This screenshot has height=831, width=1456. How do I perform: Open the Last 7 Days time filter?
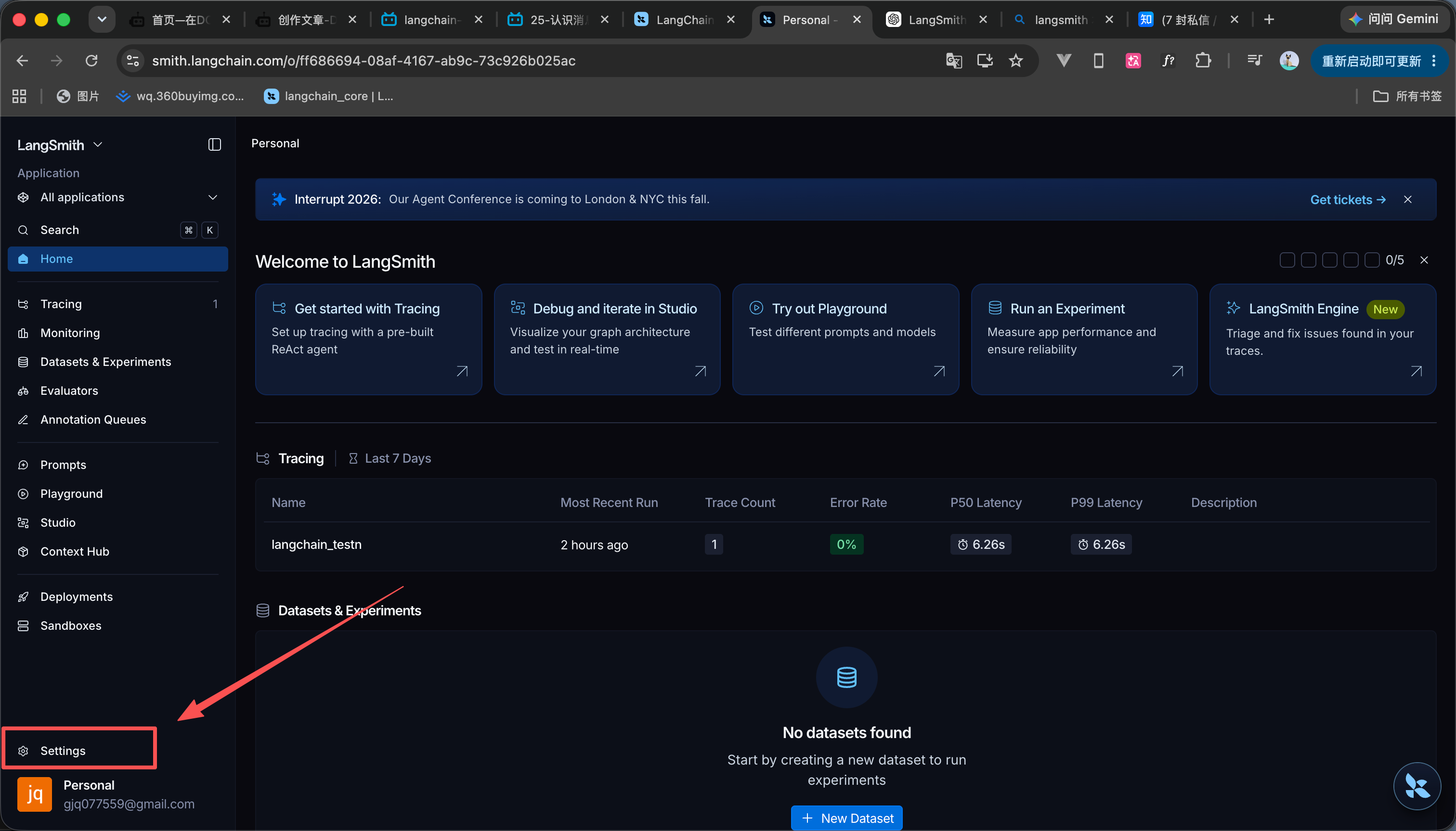[x=390, y=458]
